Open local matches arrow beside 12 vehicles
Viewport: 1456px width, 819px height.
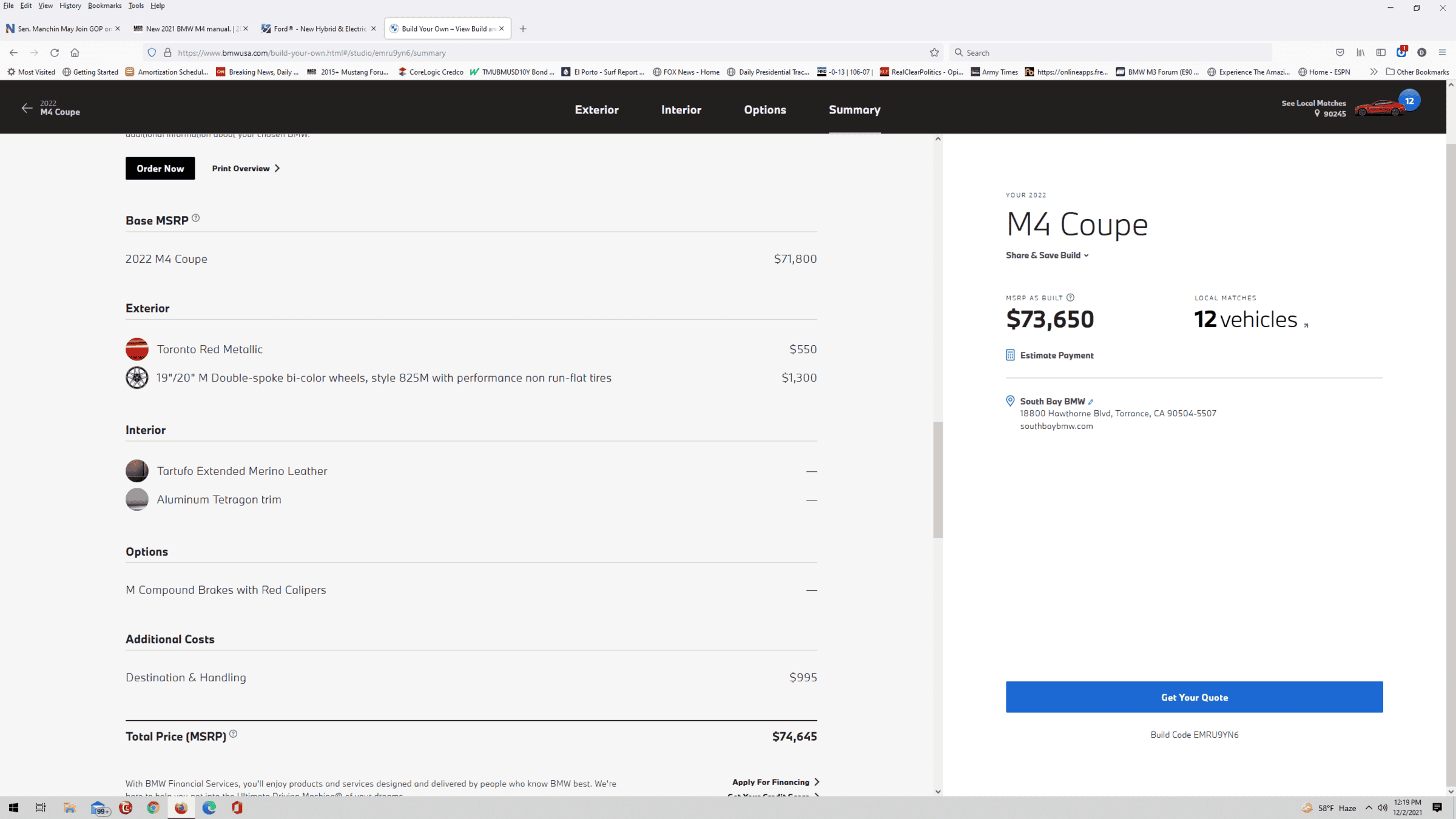[1306, 325]
